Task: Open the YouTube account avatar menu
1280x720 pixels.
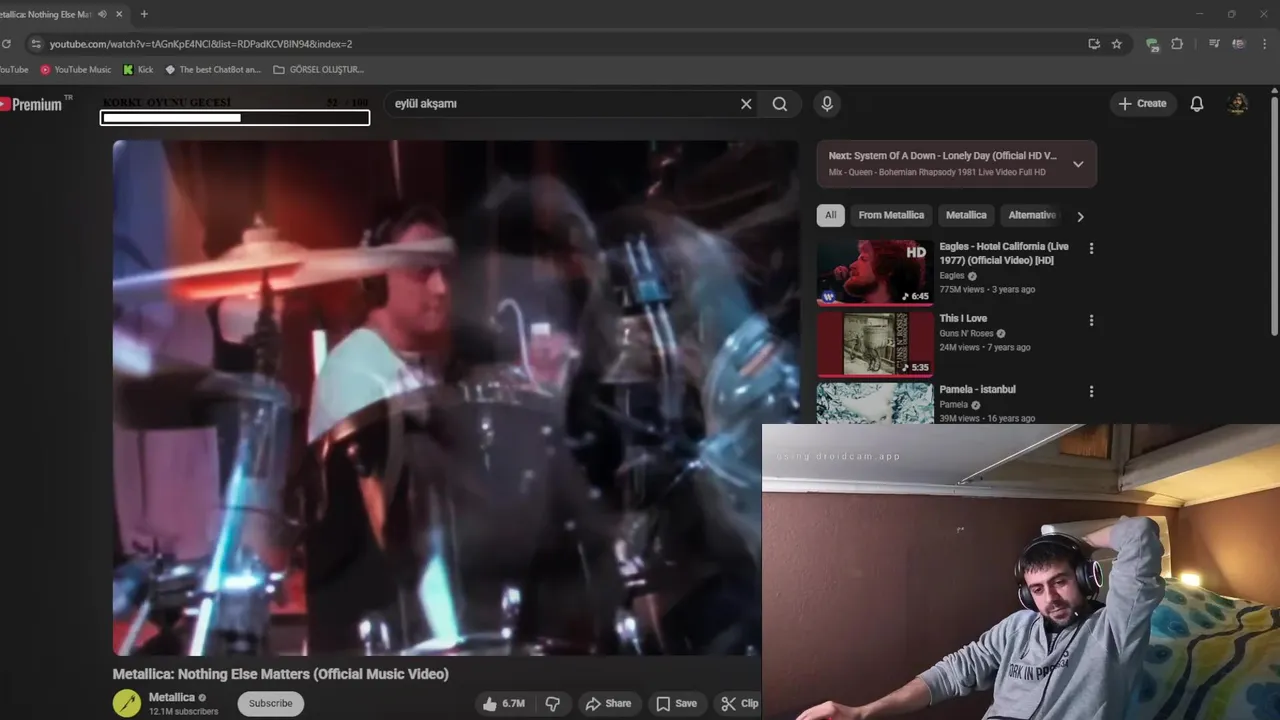Action: coord(1238,104)
